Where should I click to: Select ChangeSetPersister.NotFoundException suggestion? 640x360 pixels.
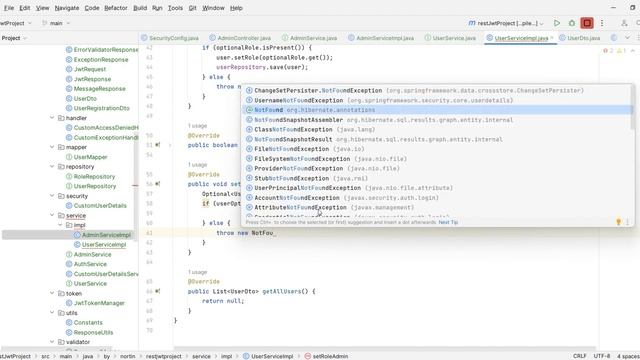click(x=437, y=90)
